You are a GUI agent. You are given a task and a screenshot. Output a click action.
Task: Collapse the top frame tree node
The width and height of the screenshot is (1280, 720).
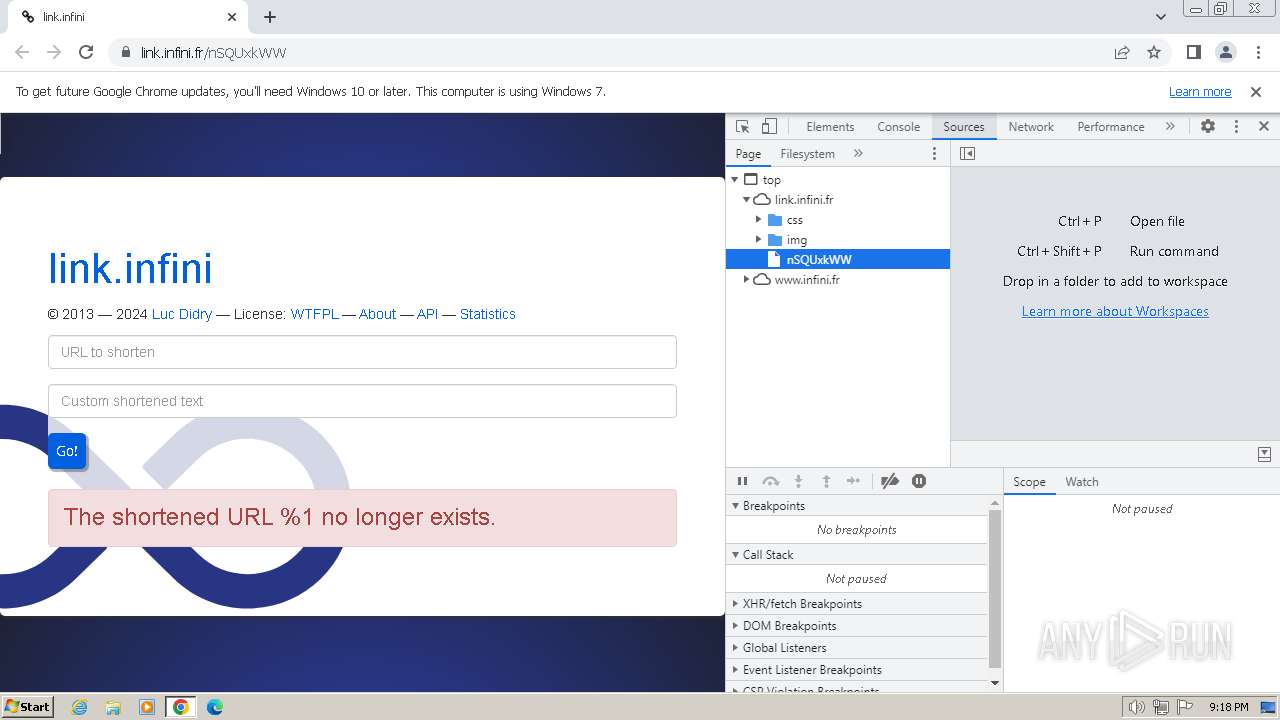(x=735, y=180)
